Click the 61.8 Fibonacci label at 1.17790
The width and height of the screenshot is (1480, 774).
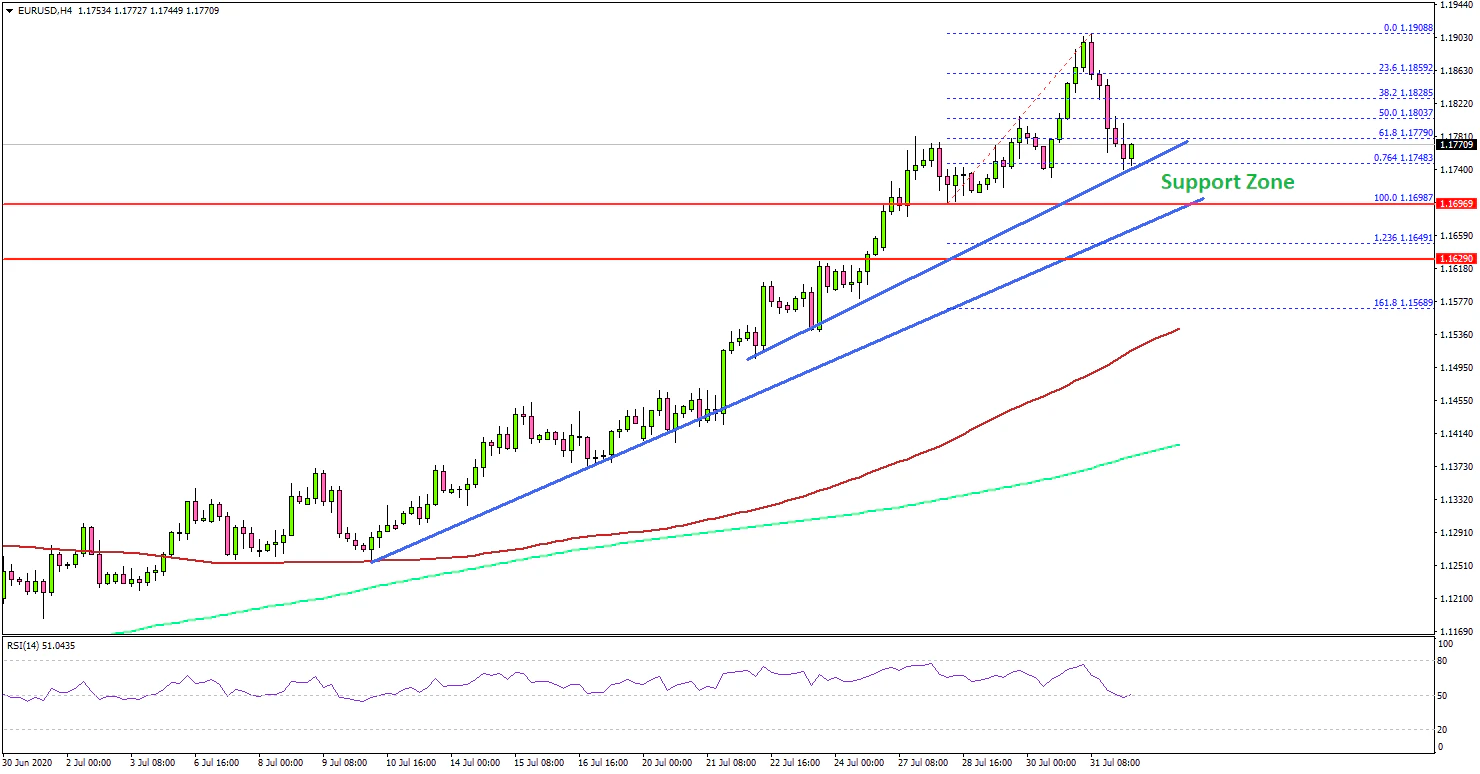click(1406, 132)
